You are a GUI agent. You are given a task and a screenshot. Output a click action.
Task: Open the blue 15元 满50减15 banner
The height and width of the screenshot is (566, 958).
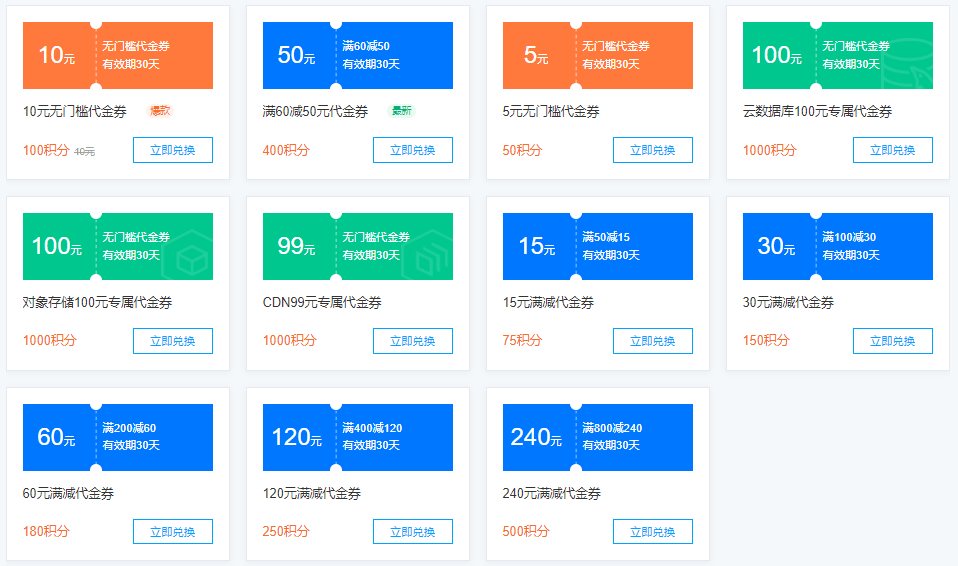[598, 246]
